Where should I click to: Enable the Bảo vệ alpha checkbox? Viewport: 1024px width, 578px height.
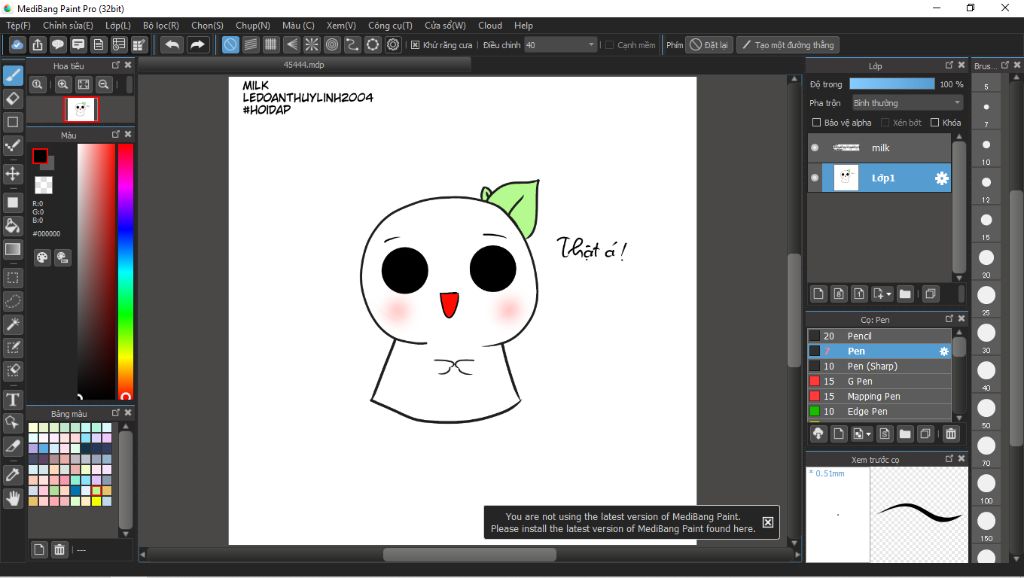(817, 123)
